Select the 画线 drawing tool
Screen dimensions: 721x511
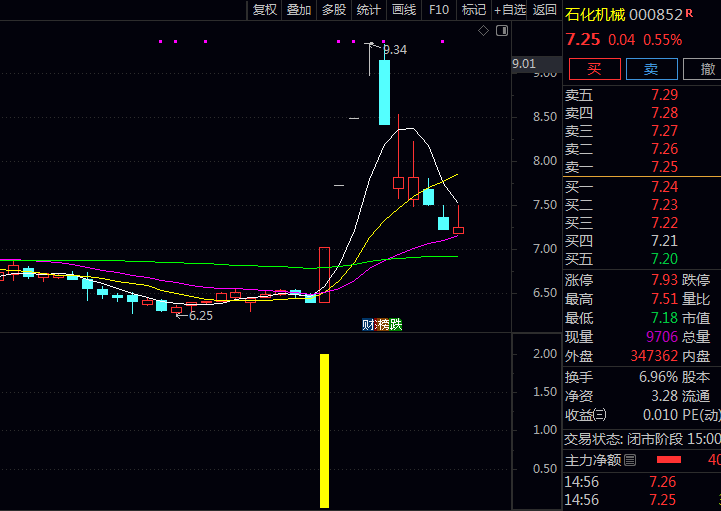coord(404,10)
